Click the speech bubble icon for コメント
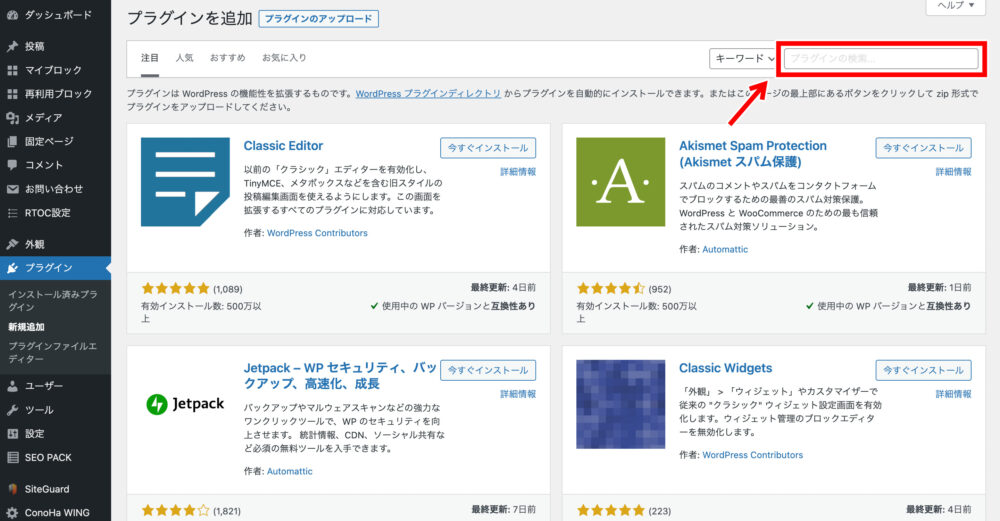The height and width of the screenshot is (521, 1000). (12, 165)
